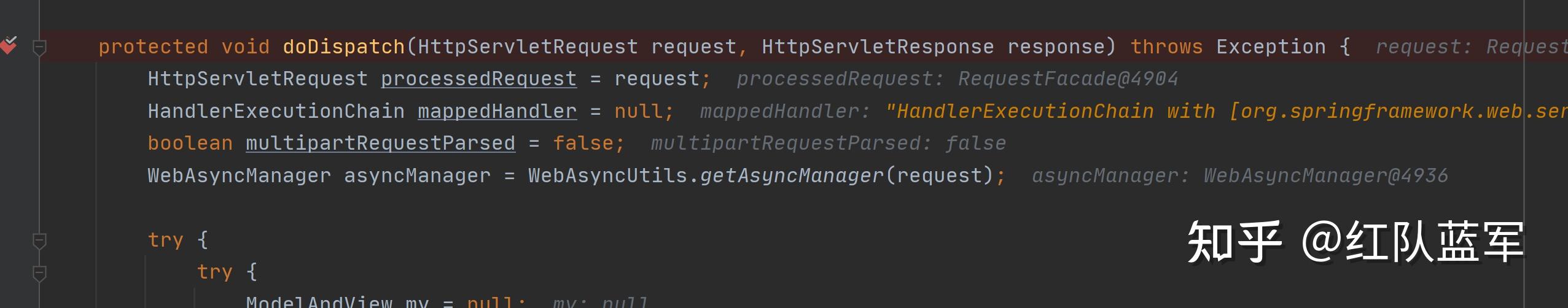The height and width of the screenshot is (308, 1568).
Task: Collapse the inner try block fold marker
Action: (x=39, y=272)
